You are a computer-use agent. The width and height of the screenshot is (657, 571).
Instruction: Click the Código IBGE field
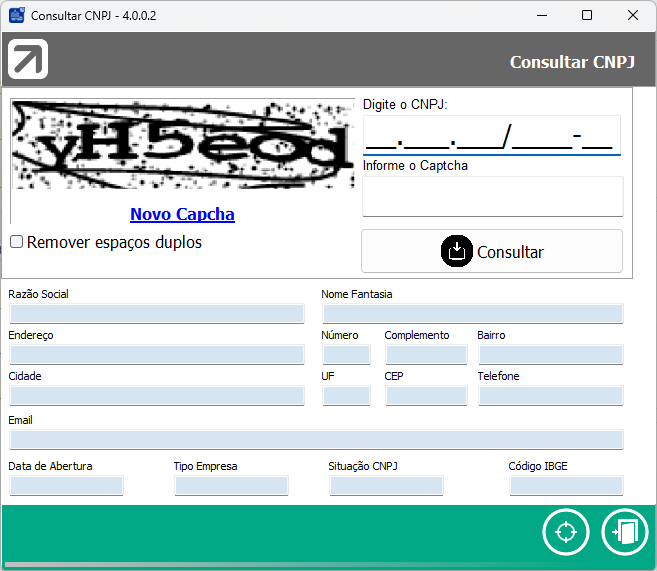pos(566,486)
